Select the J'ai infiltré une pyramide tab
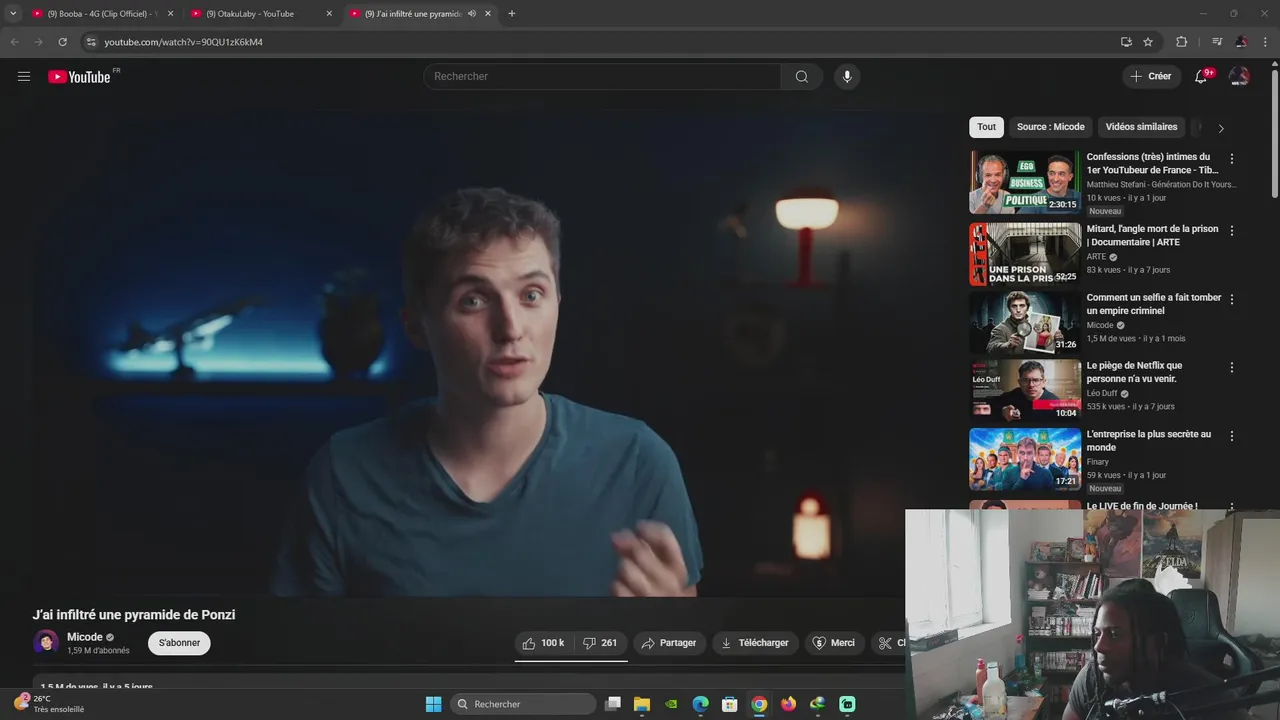The width and height of the screenshot is (1280, 720). coord(410,14)
